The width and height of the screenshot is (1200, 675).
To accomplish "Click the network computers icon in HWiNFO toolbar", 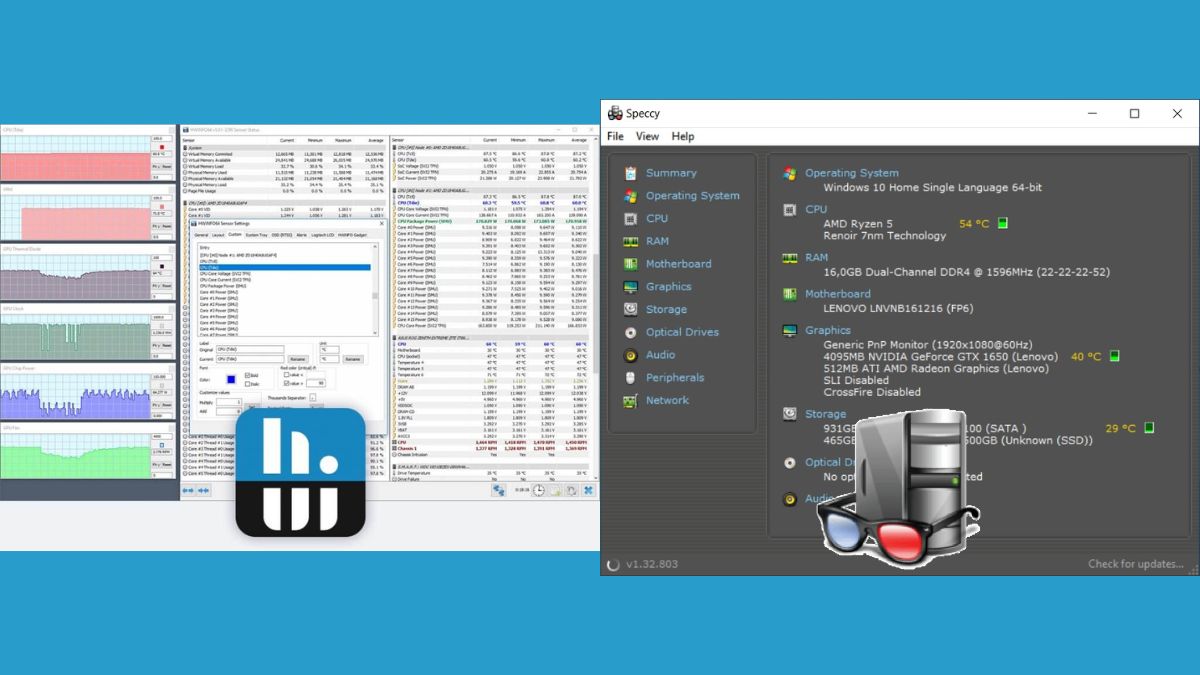I will point(498,490).
